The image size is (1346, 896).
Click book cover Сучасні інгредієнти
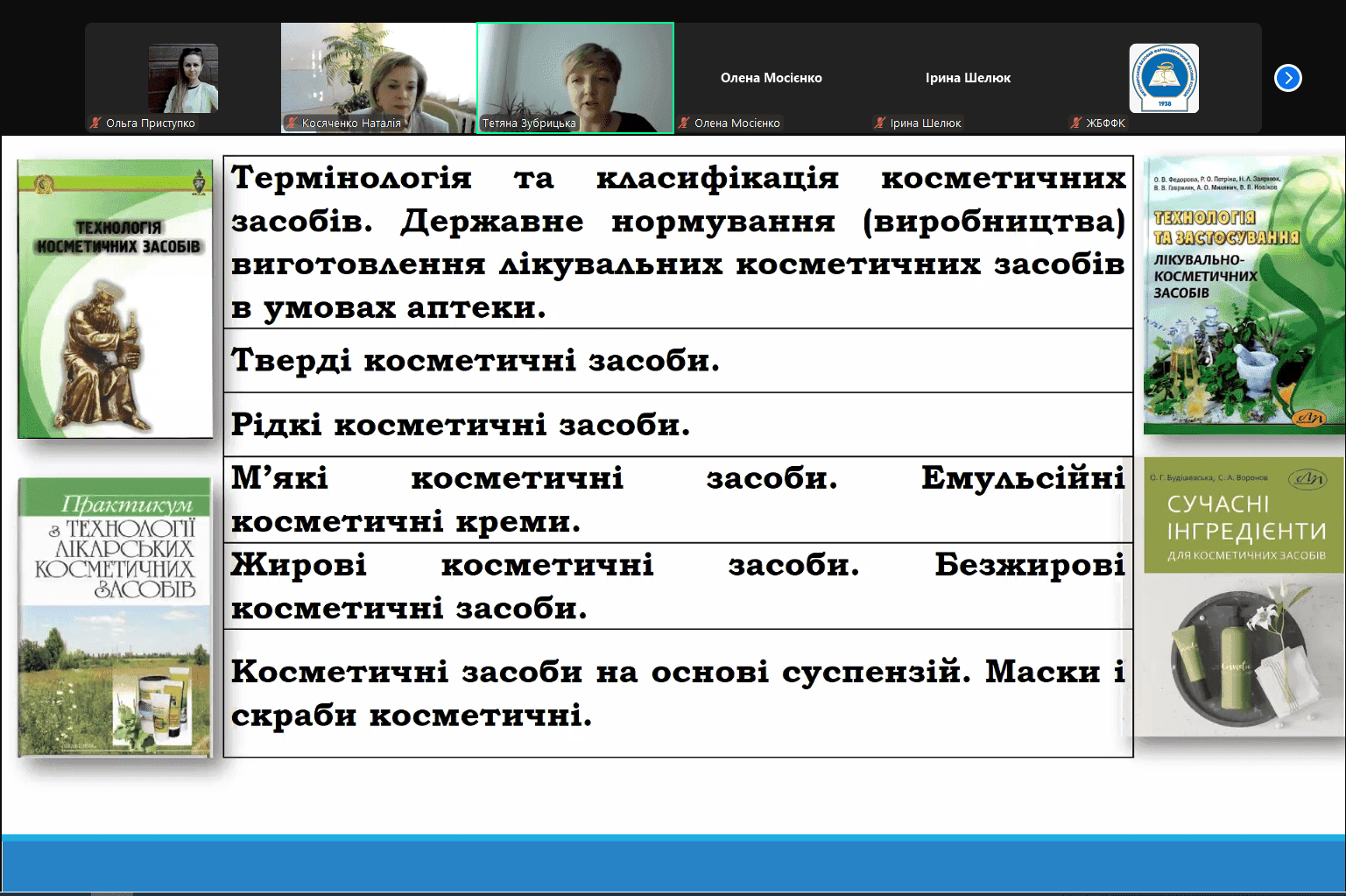(1244, 597)
